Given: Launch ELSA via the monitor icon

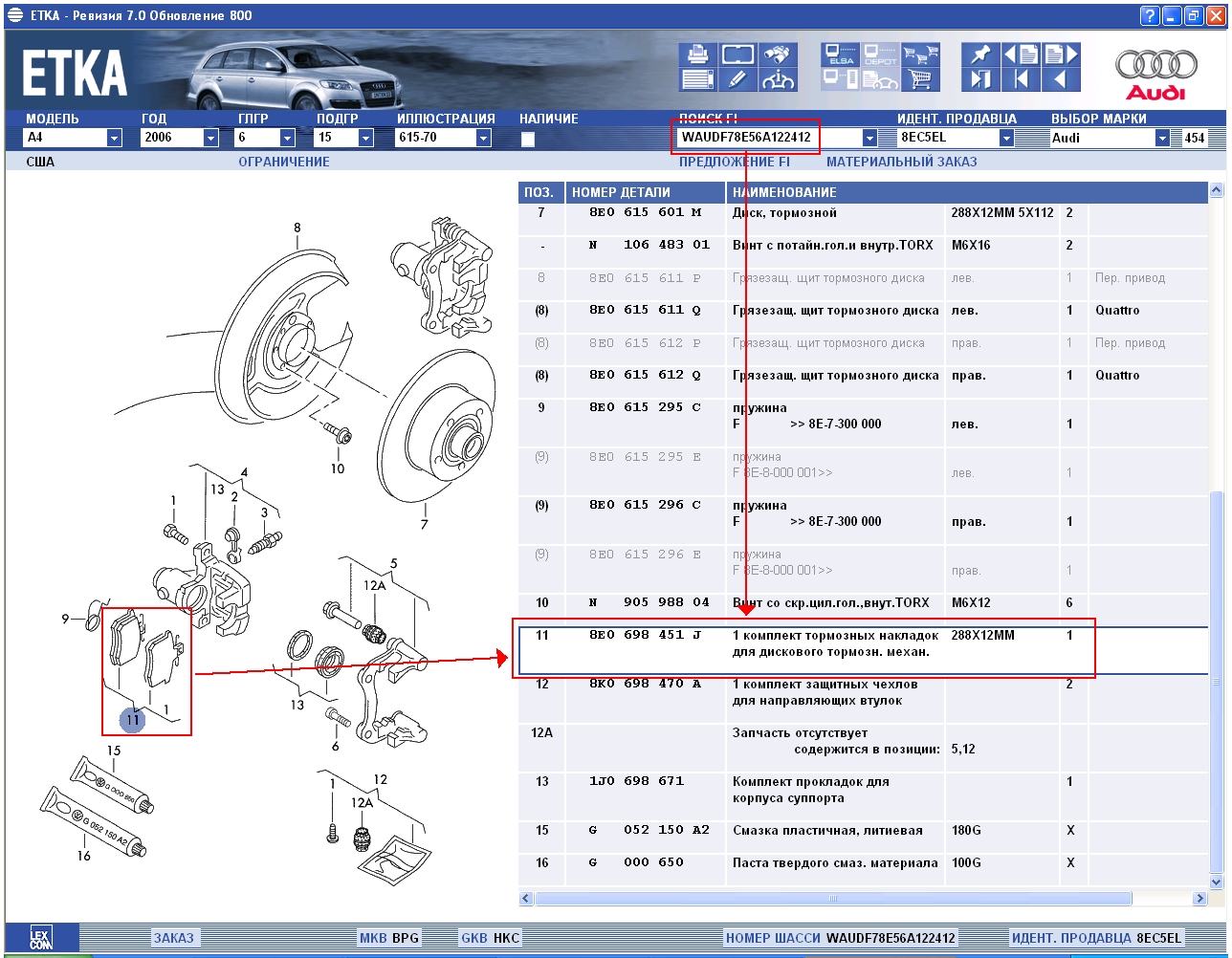Looking at the screenshot, I should (x=841, y=54).
